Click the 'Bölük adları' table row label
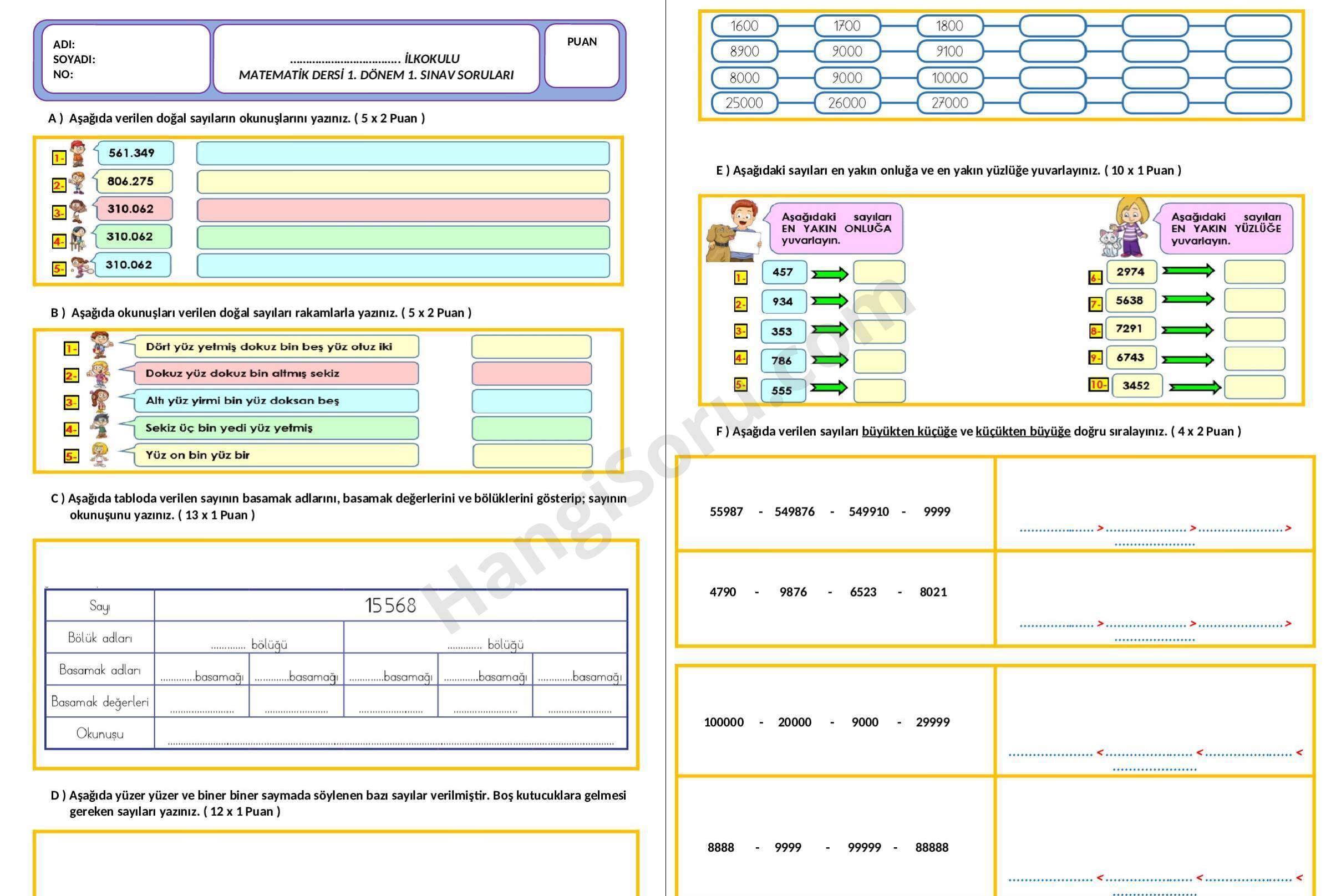 click(x=100, y=638)
